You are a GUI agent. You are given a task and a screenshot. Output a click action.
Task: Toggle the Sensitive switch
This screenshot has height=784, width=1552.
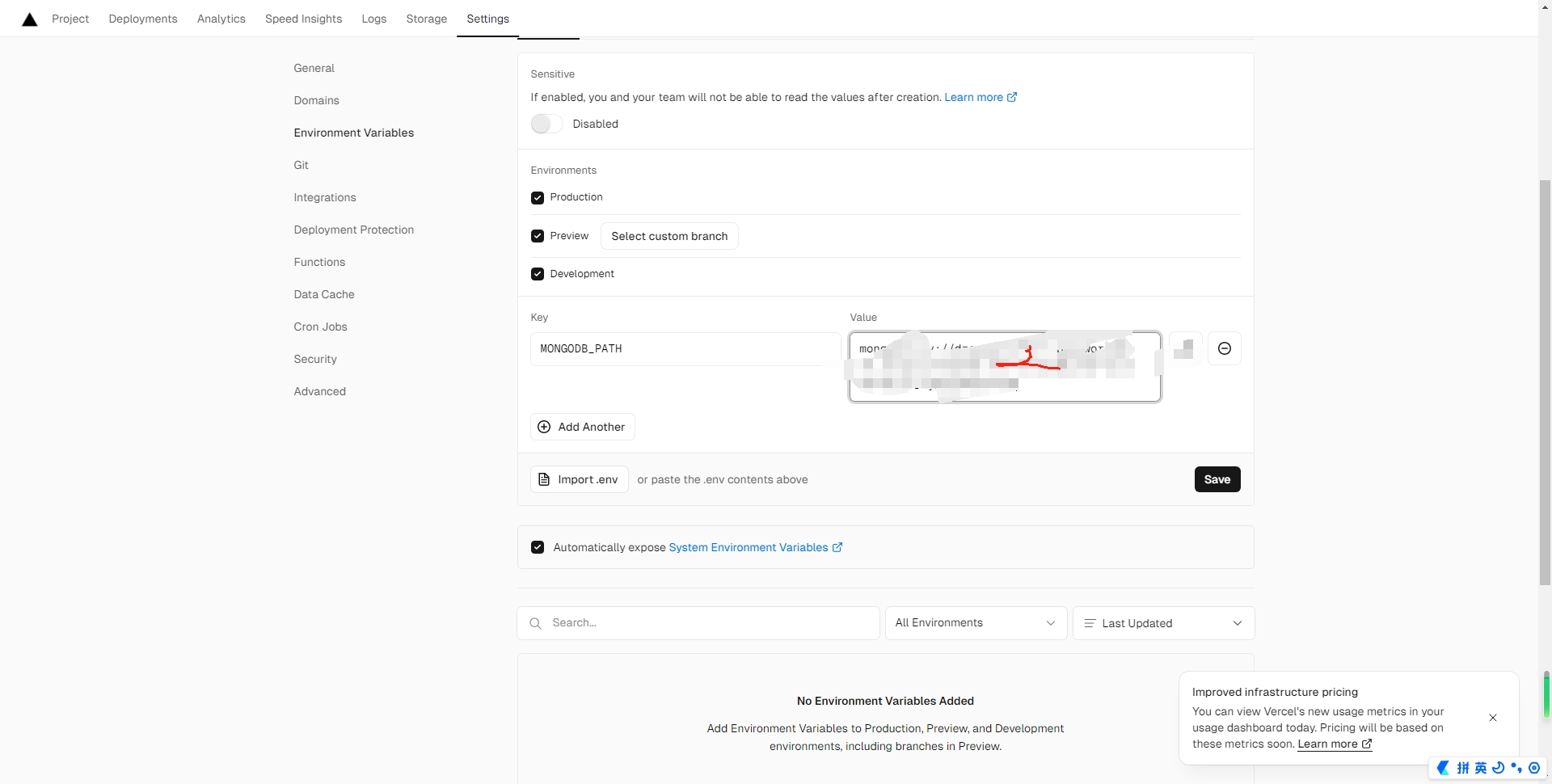[x=546, y=124]
